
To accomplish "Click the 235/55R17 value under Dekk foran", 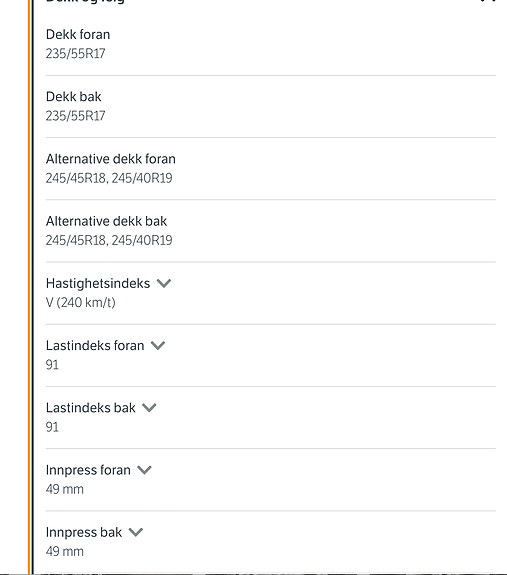I will (76, 54).
